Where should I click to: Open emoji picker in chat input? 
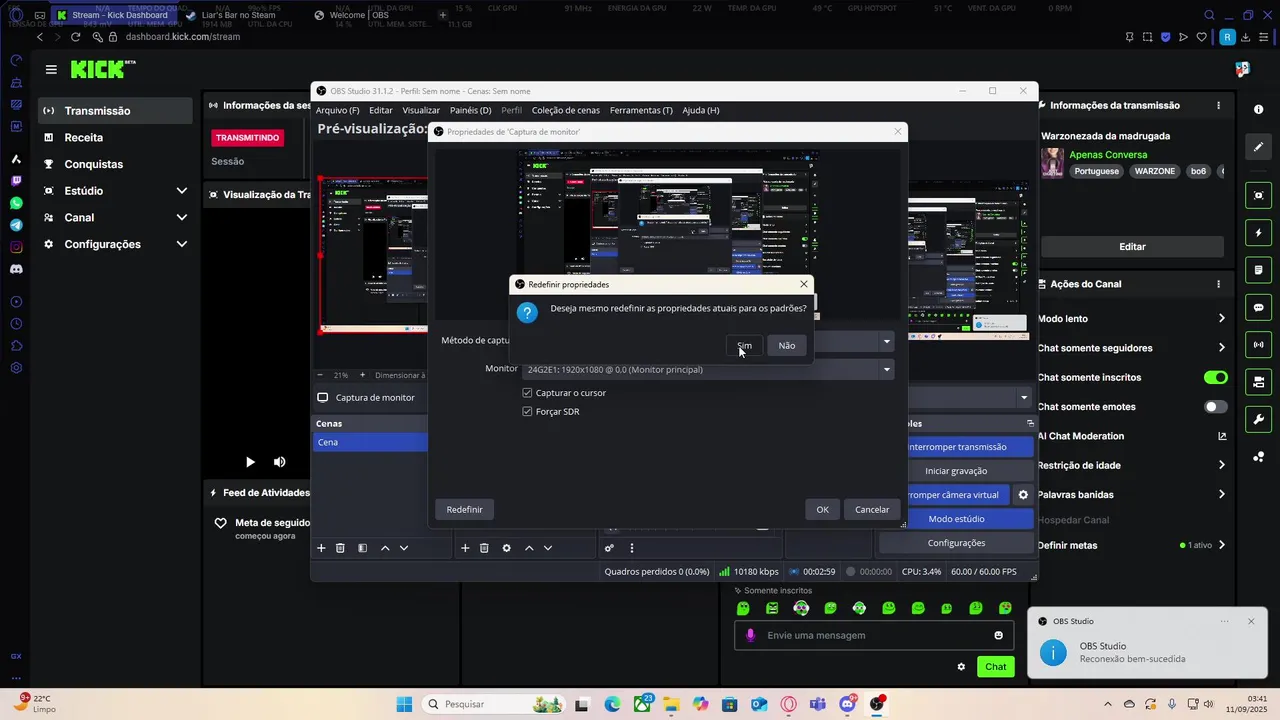pyautogui.click(x=999, y=636)
